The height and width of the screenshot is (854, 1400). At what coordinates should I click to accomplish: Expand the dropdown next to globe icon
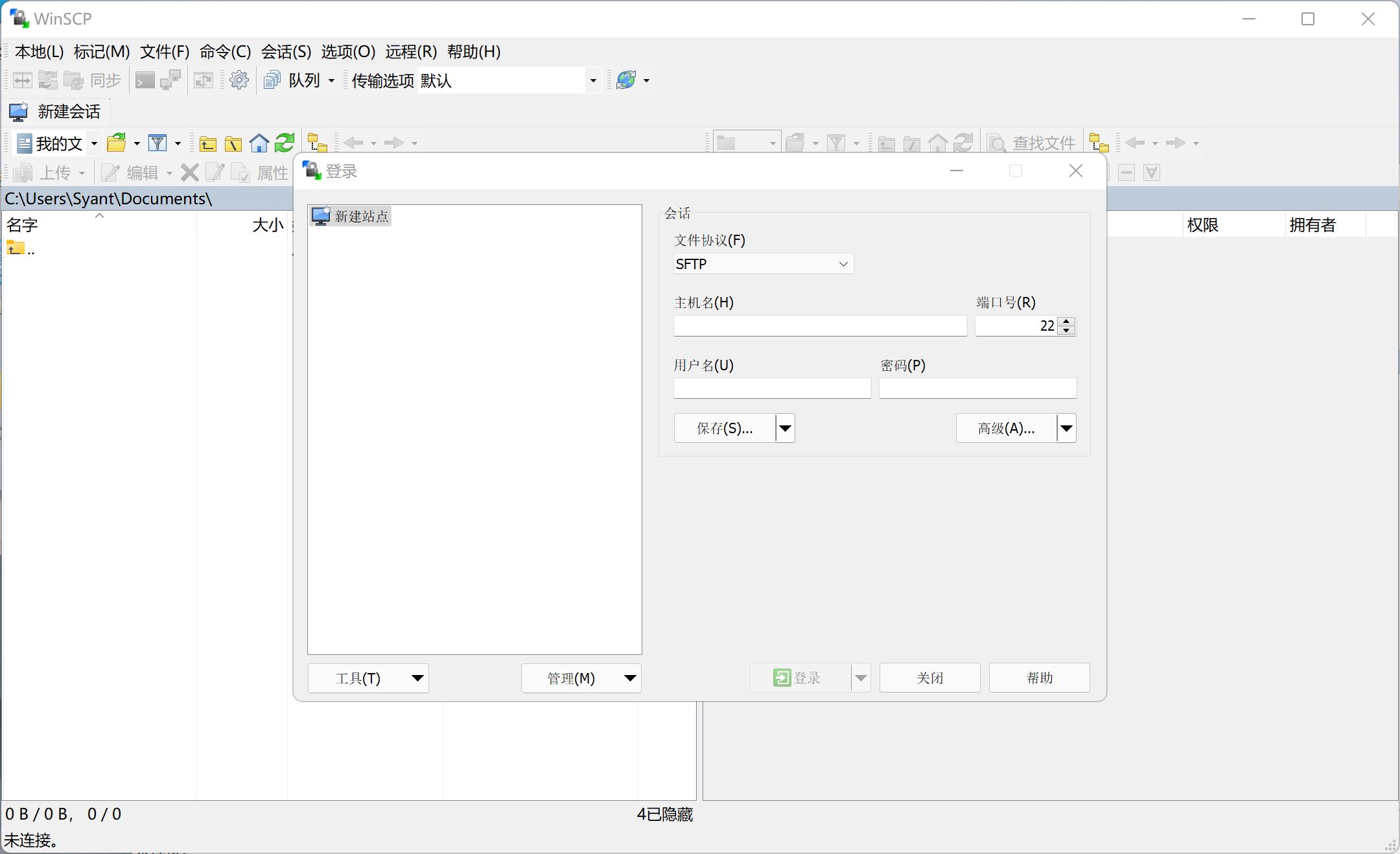pyautogui.click(x=646, y=80)
